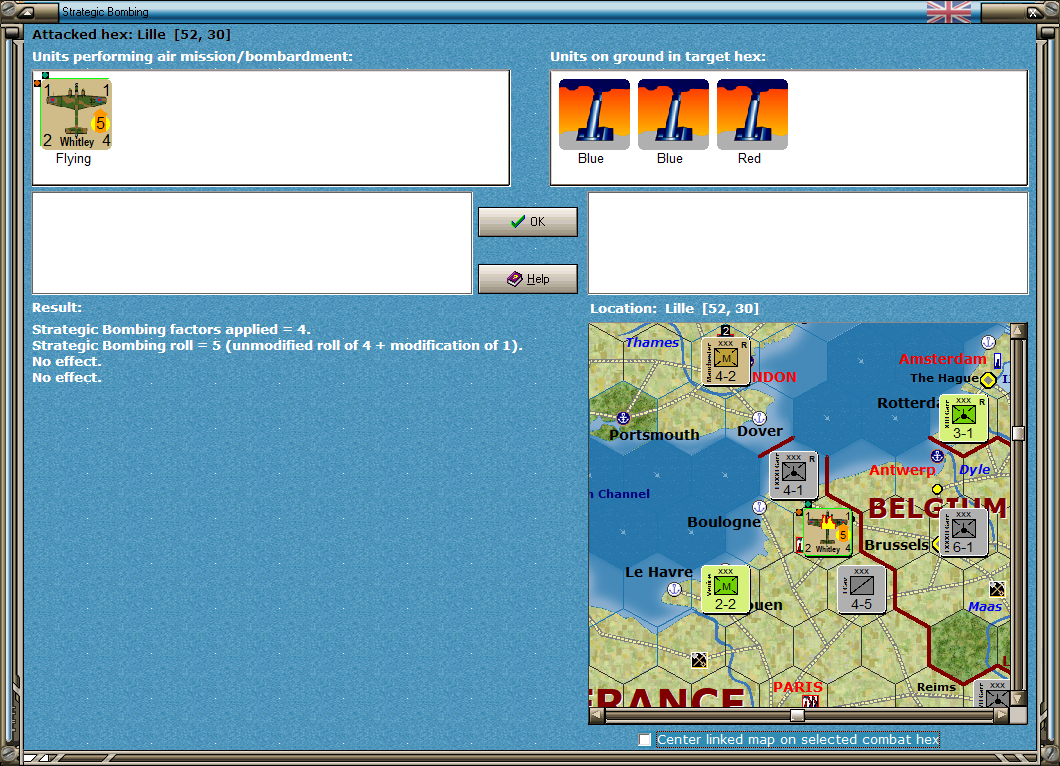Select the 4-2 unit near London on map
1060x766 pixels.
pyautogui.click(x=725, y=361)
